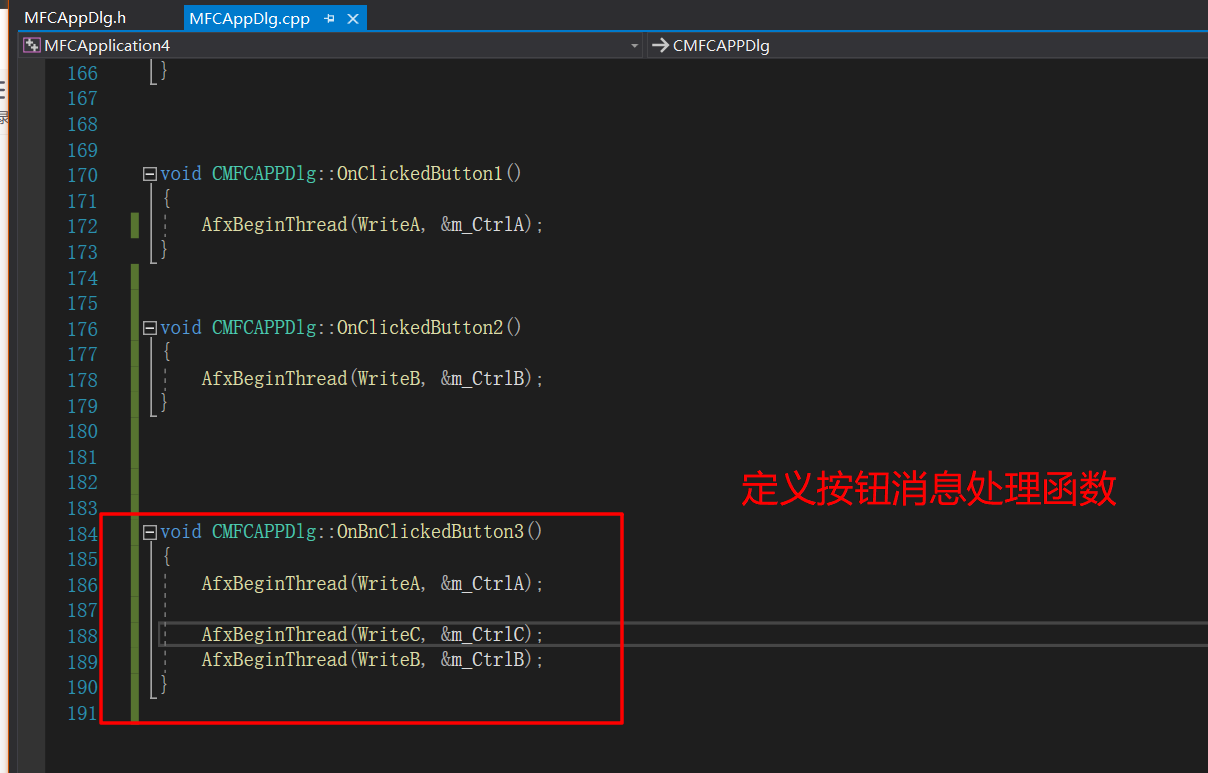Open the CMFCAPPDlg class navigation dropdown

[x=928, y=45]
